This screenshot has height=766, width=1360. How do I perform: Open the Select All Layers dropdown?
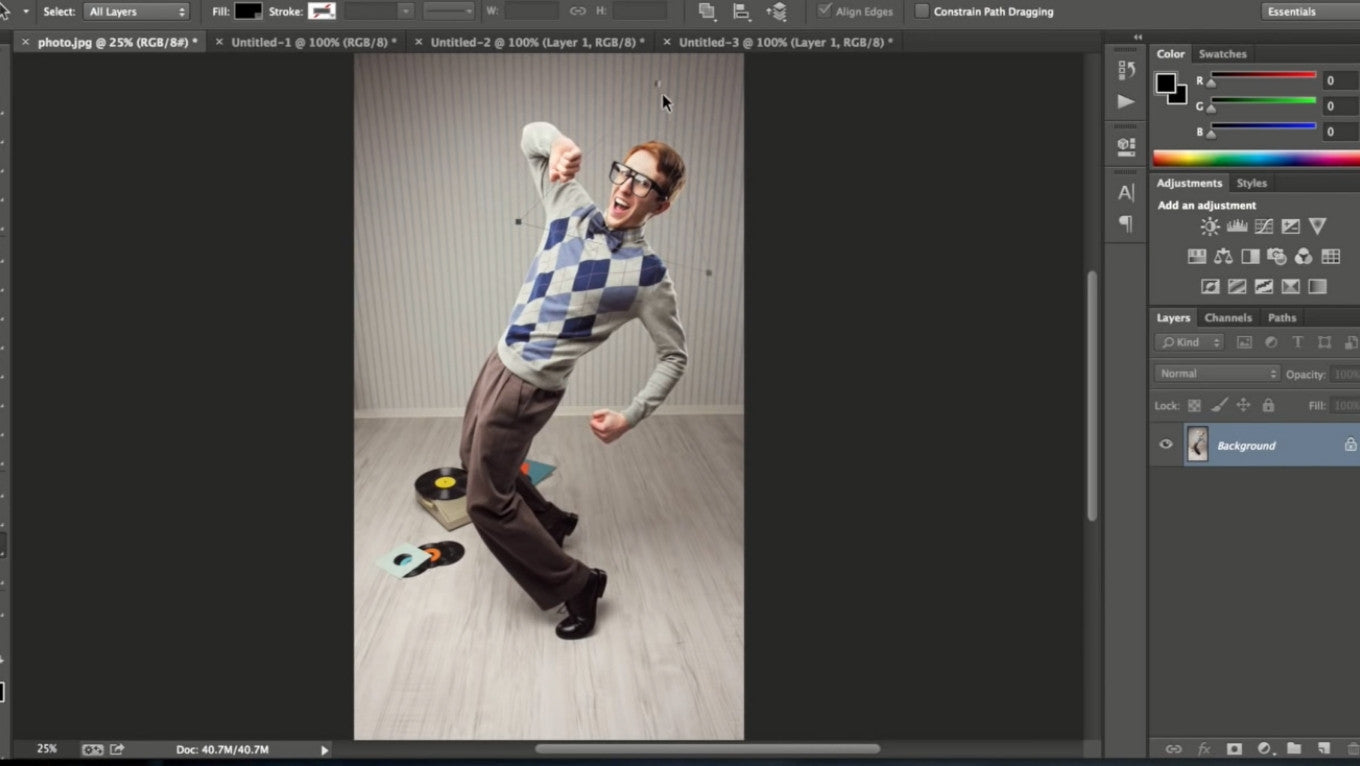[136, 12]
